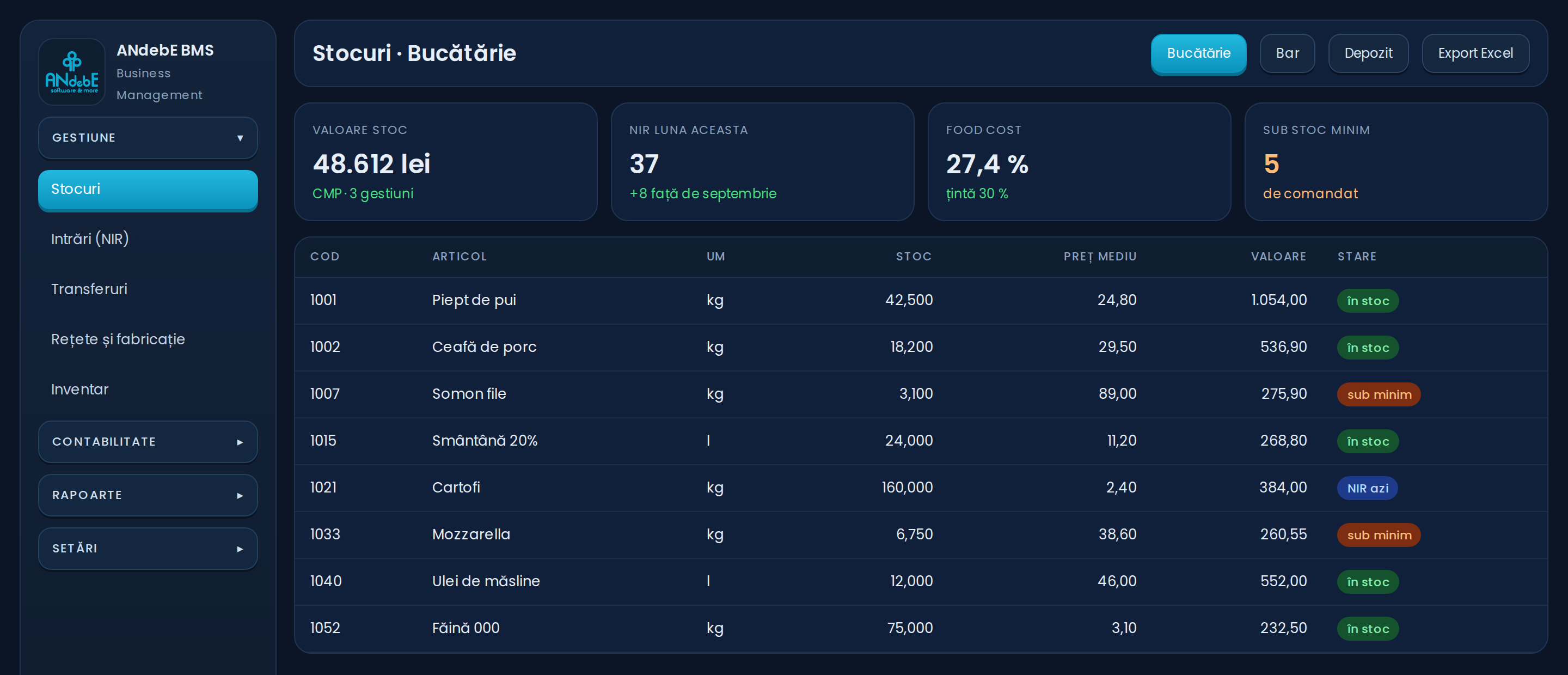Screen dimensions: 1568x675
Task: Open the Transferuri page
Action: pos(148,289)
